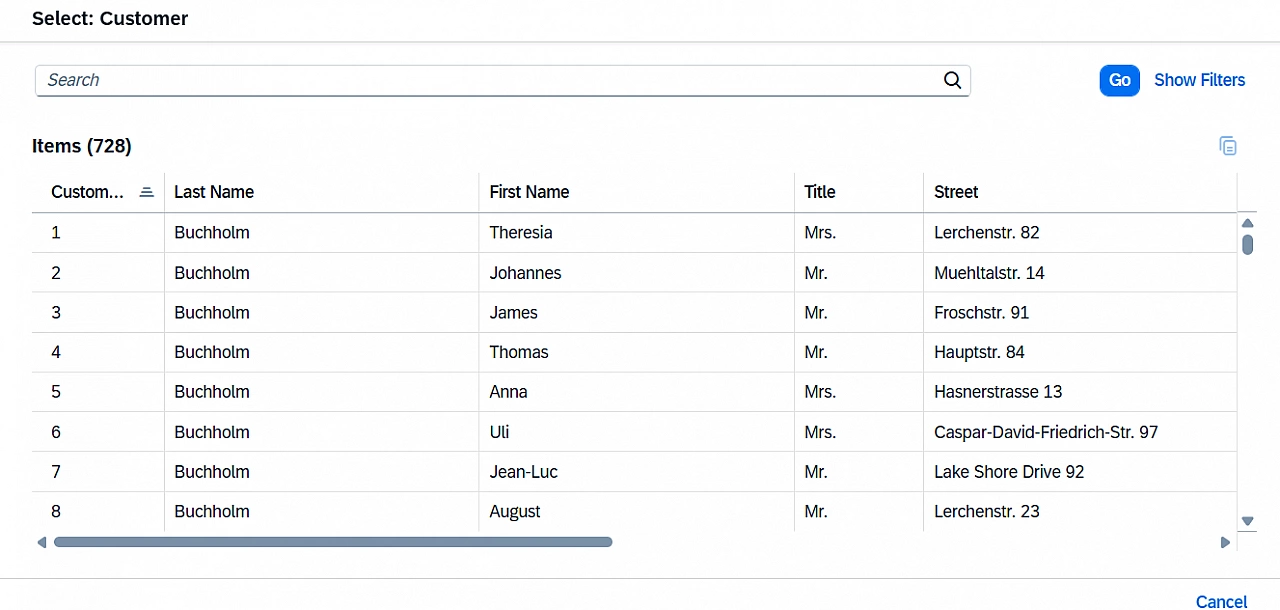Choose customer 6 with first name Uli
1280x610 pixels.
[x=499, y=432]
